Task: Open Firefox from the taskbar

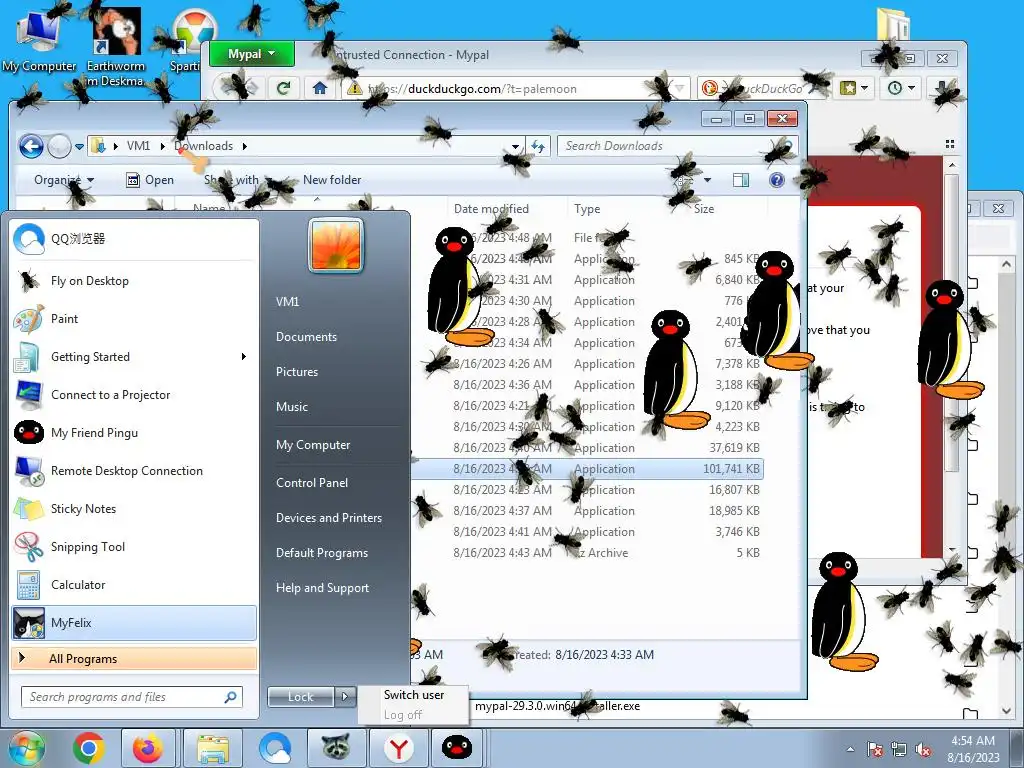Action: (x=148, y=748)
